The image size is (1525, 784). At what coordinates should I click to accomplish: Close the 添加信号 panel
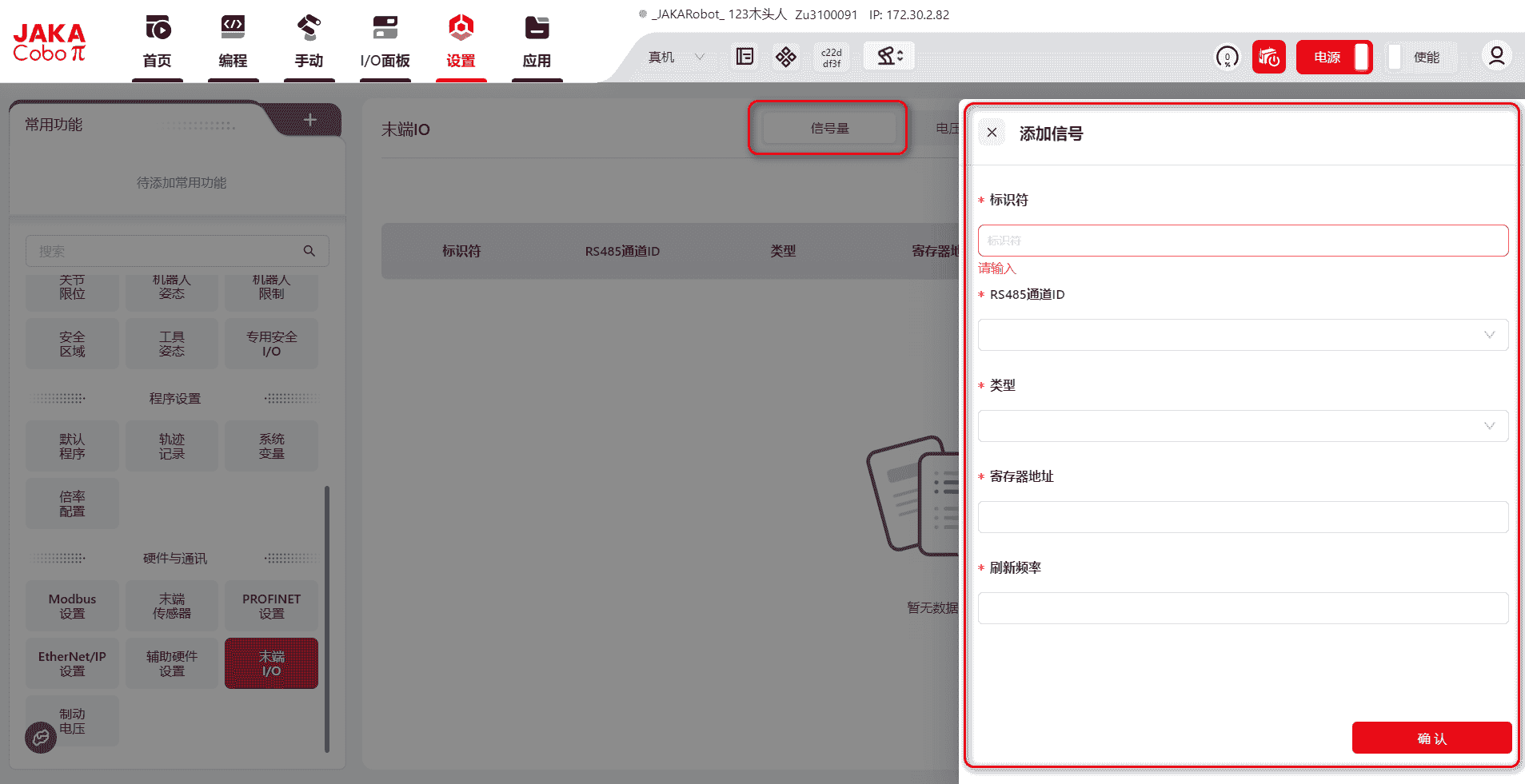pos(992,133)
